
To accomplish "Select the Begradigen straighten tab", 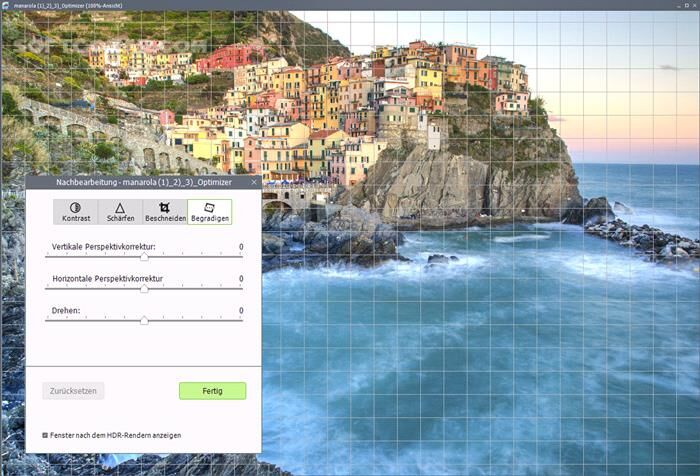I will coord(210,212).
